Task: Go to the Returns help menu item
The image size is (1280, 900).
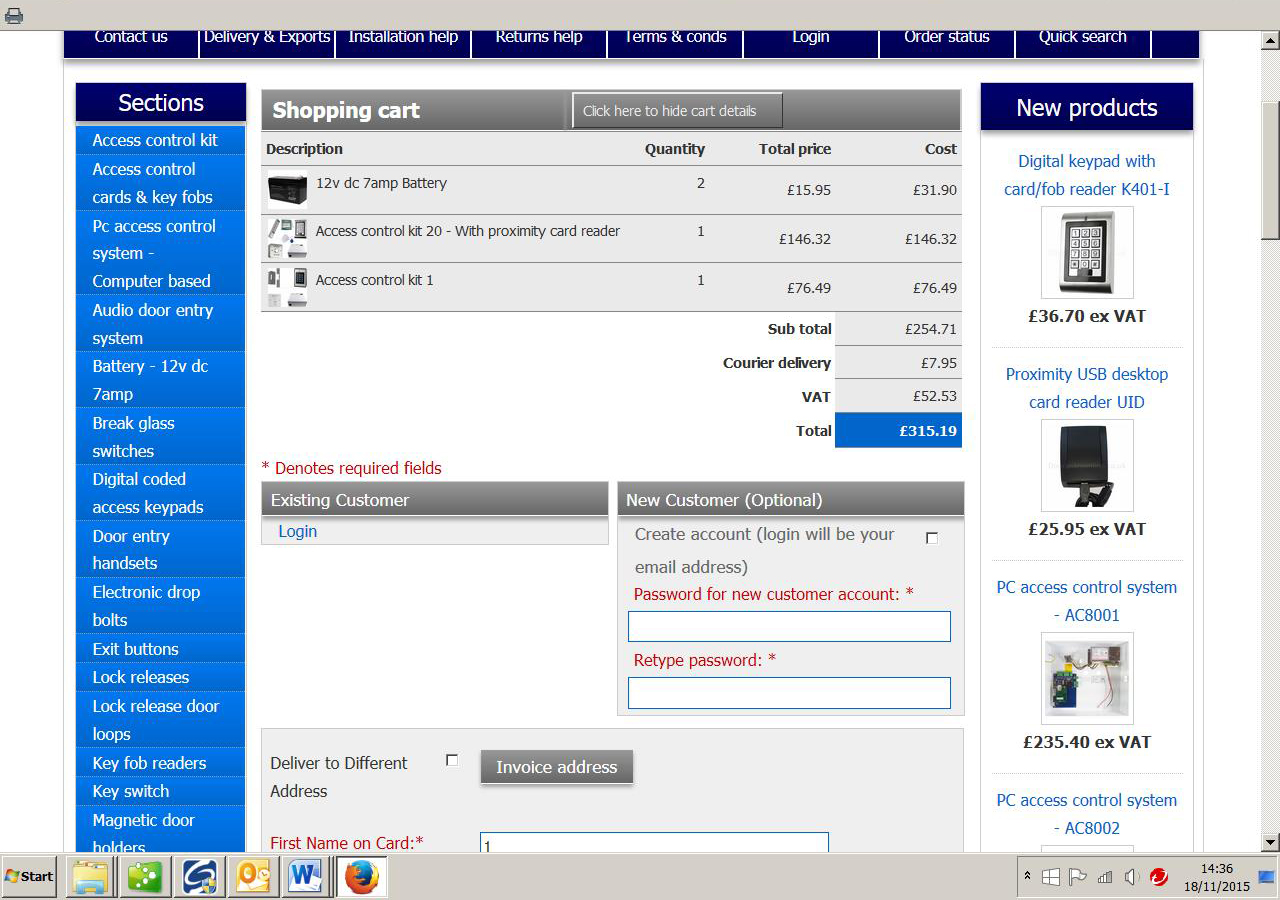Action: 538,37
